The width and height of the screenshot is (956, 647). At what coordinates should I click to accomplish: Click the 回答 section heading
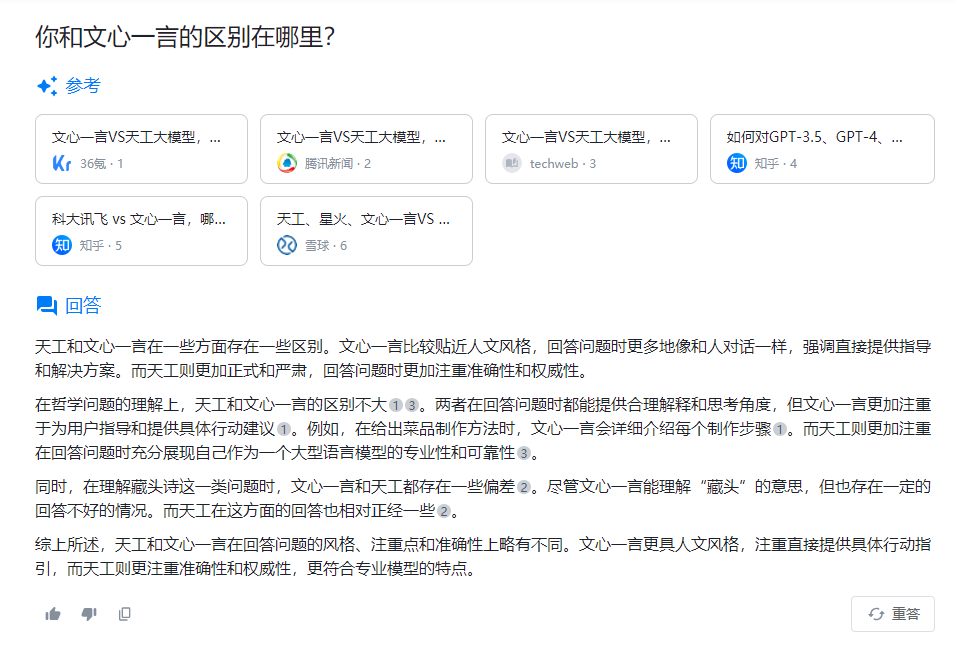(83, 305)
